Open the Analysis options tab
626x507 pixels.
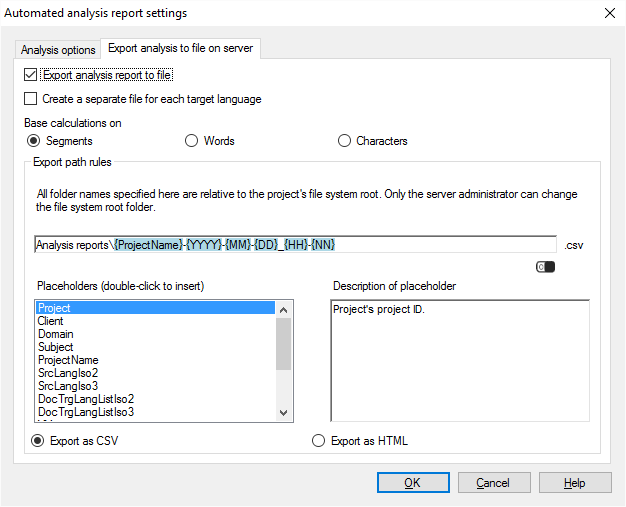pyautogui.click(x=58, y=49)
